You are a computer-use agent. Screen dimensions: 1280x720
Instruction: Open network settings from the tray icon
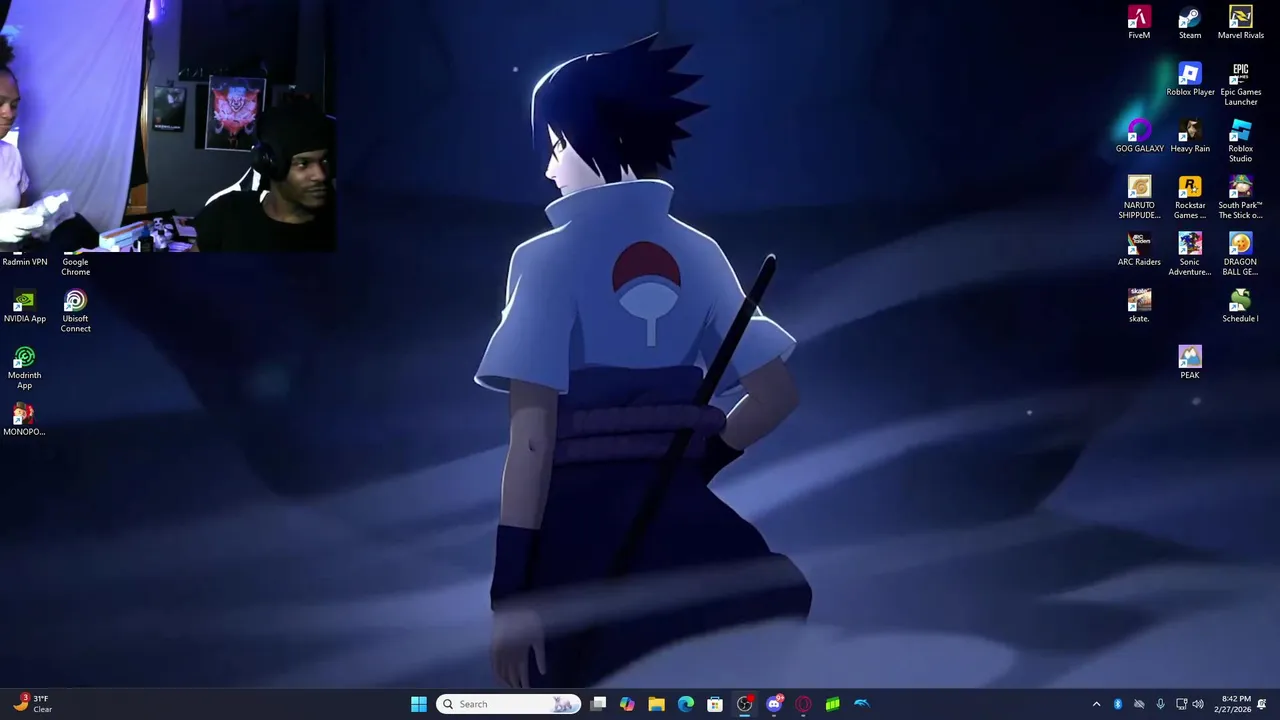[x=1181, y=704]
